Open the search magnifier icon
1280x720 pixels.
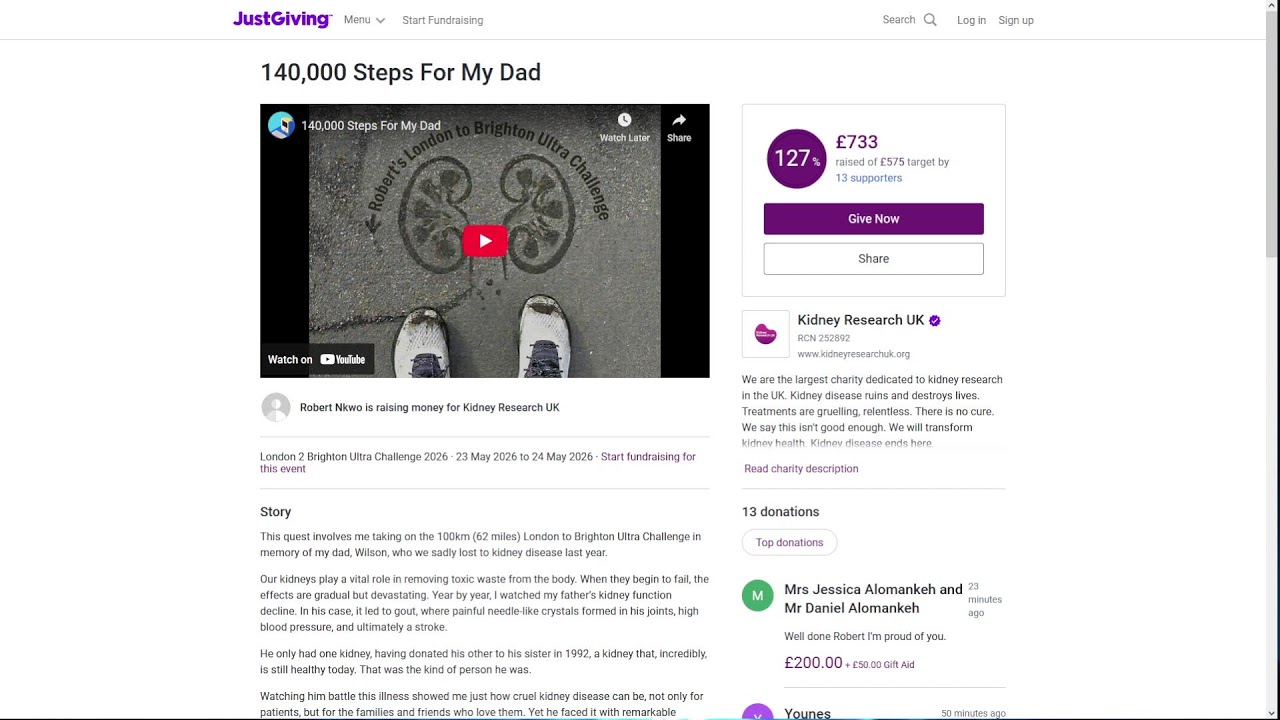(930, 20)
